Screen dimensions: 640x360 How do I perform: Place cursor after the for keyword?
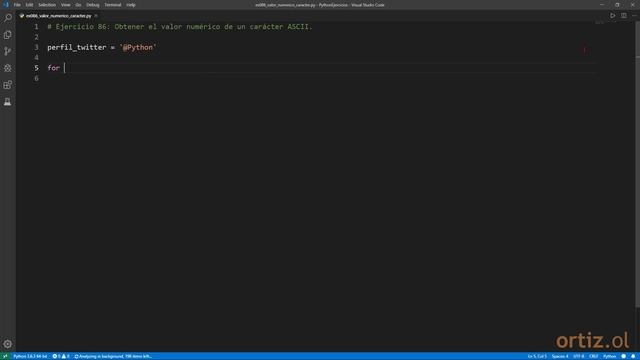pos(64,68)
